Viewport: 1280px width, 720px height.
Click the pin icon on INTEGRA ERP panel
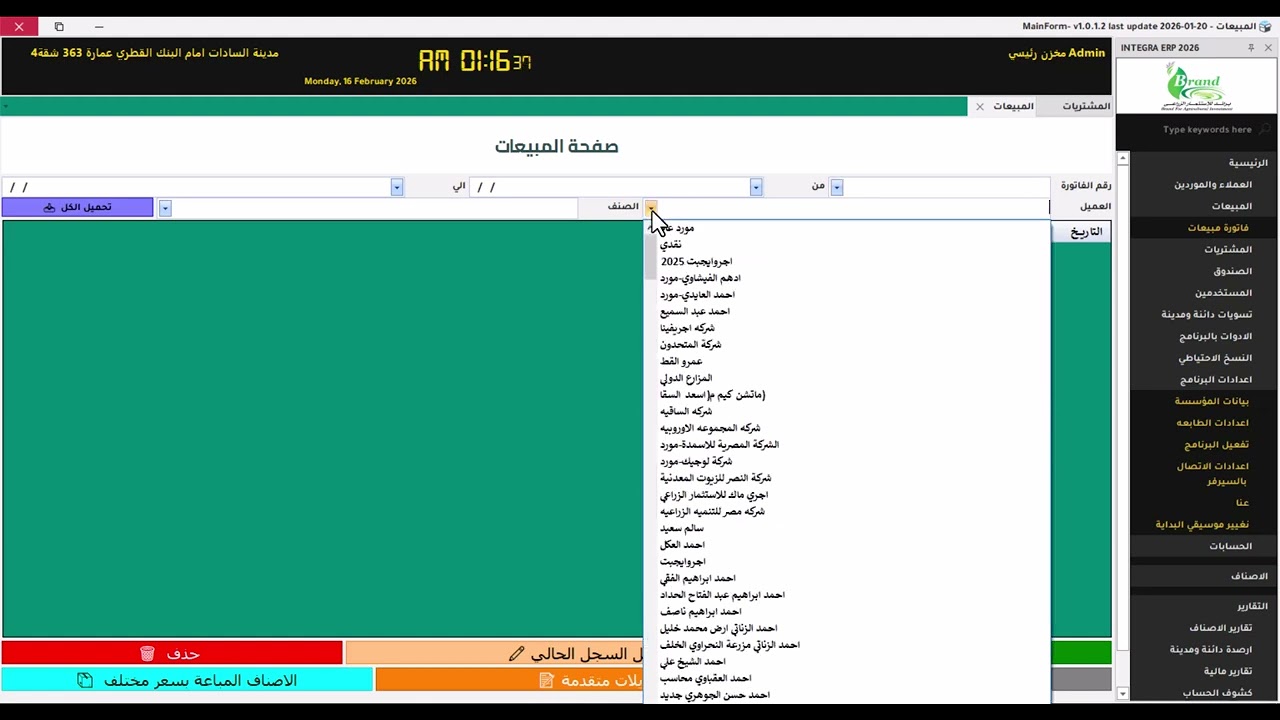coord(1250,48)
